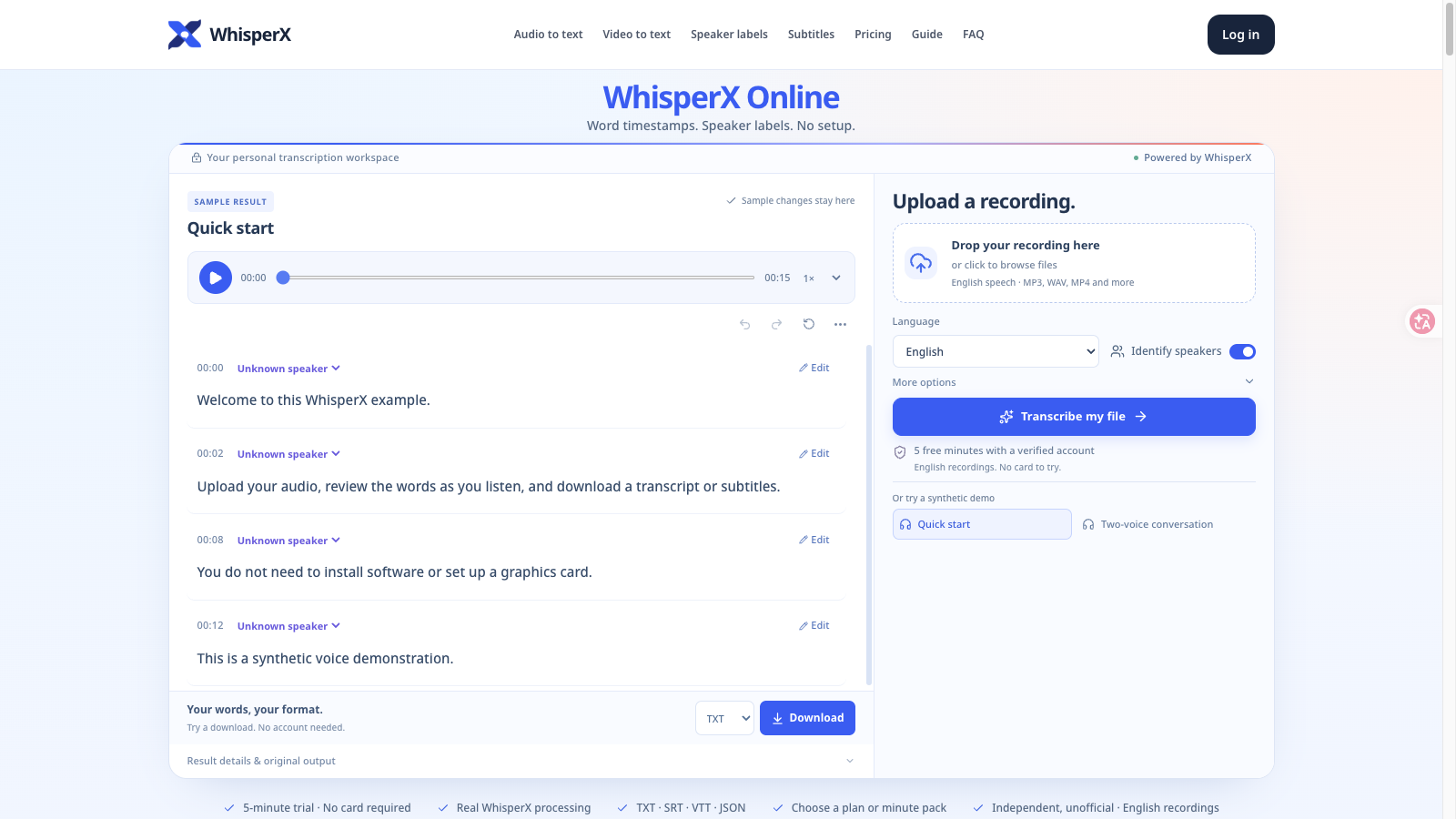Expand More options
Screen dimensions: 1456x819
[x=1074, y=382]
